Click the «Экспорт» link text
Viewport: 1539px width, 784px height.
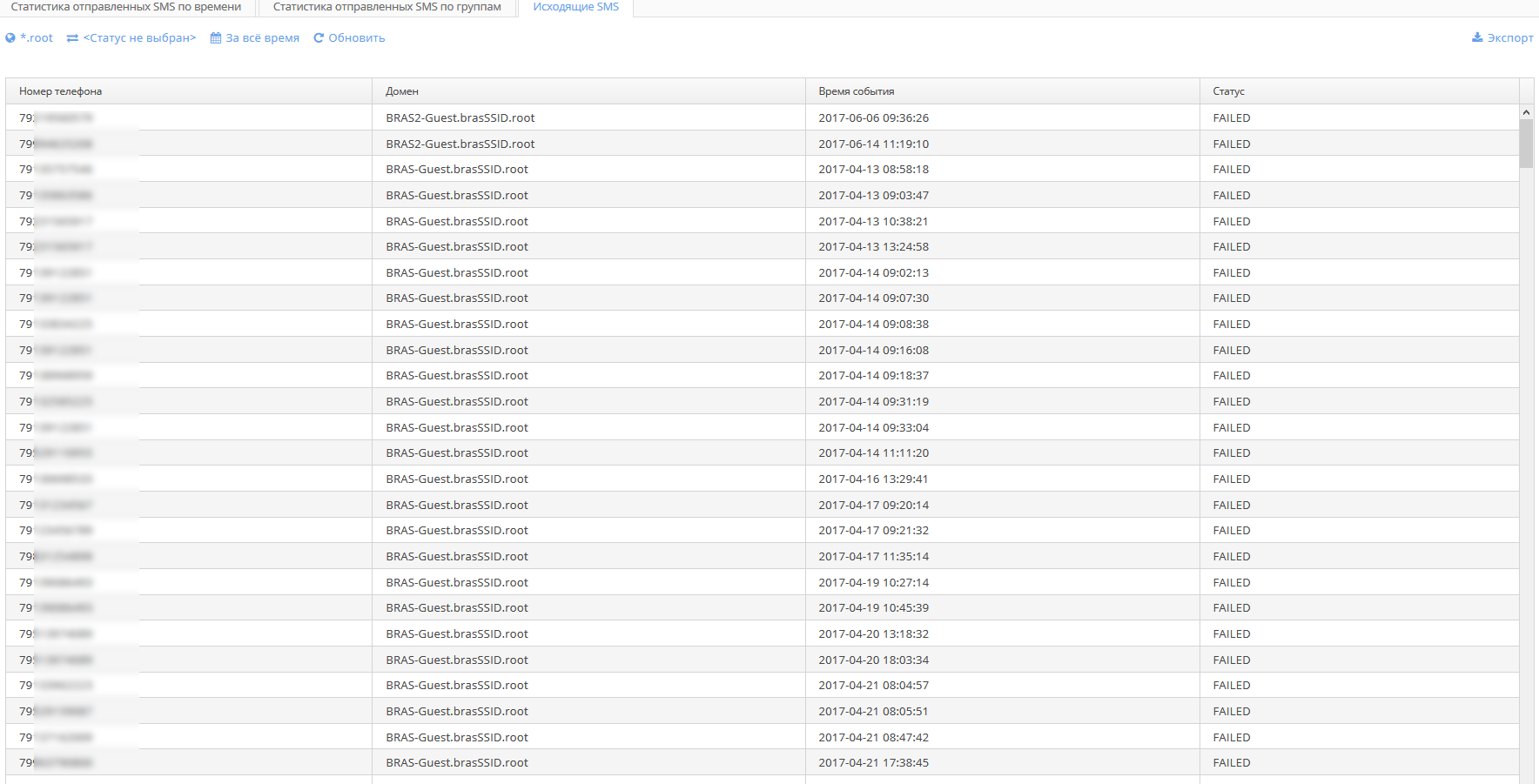1510,38
